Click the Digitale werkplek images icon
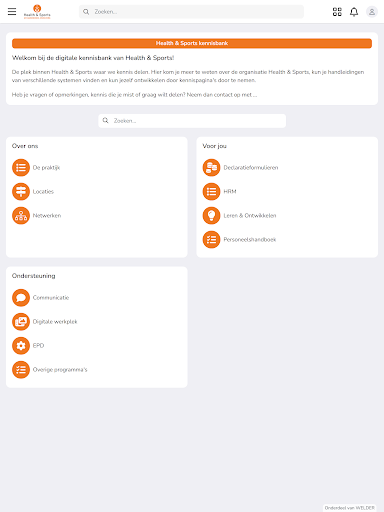384x512 pixels. pos(21,321)
